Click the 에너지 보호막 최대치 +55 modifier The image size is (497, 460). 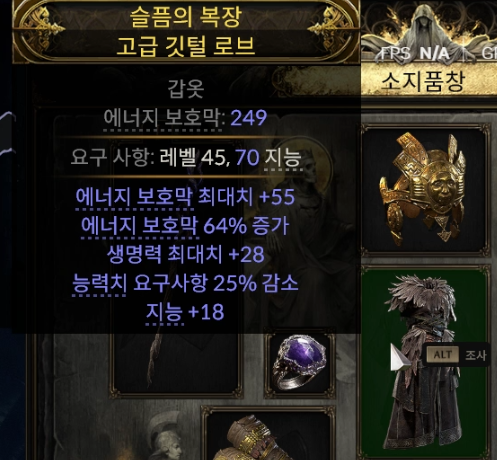(185, 197)
